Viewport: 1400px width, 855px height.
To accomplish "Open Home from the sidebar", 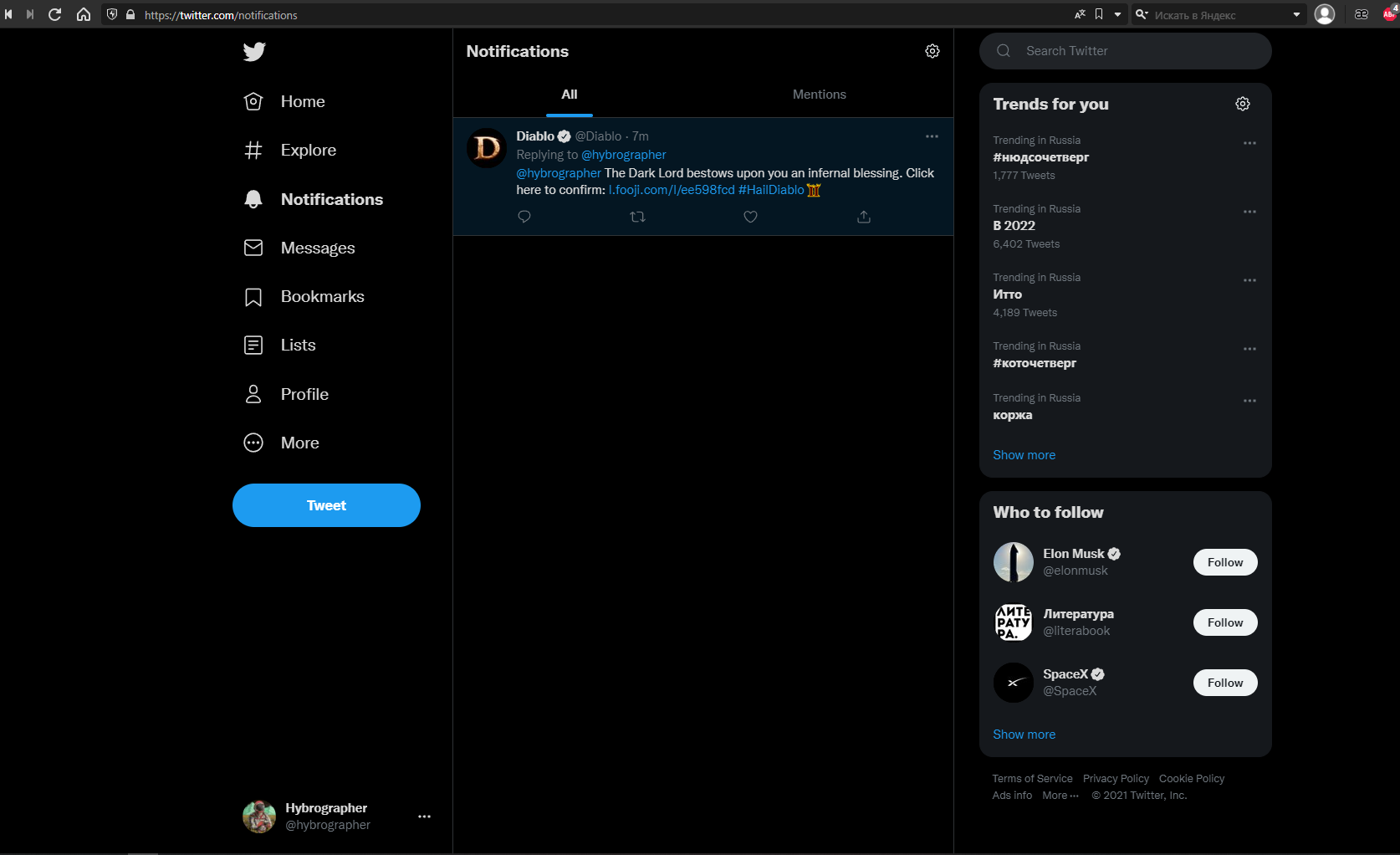I will tap(284, 102).
